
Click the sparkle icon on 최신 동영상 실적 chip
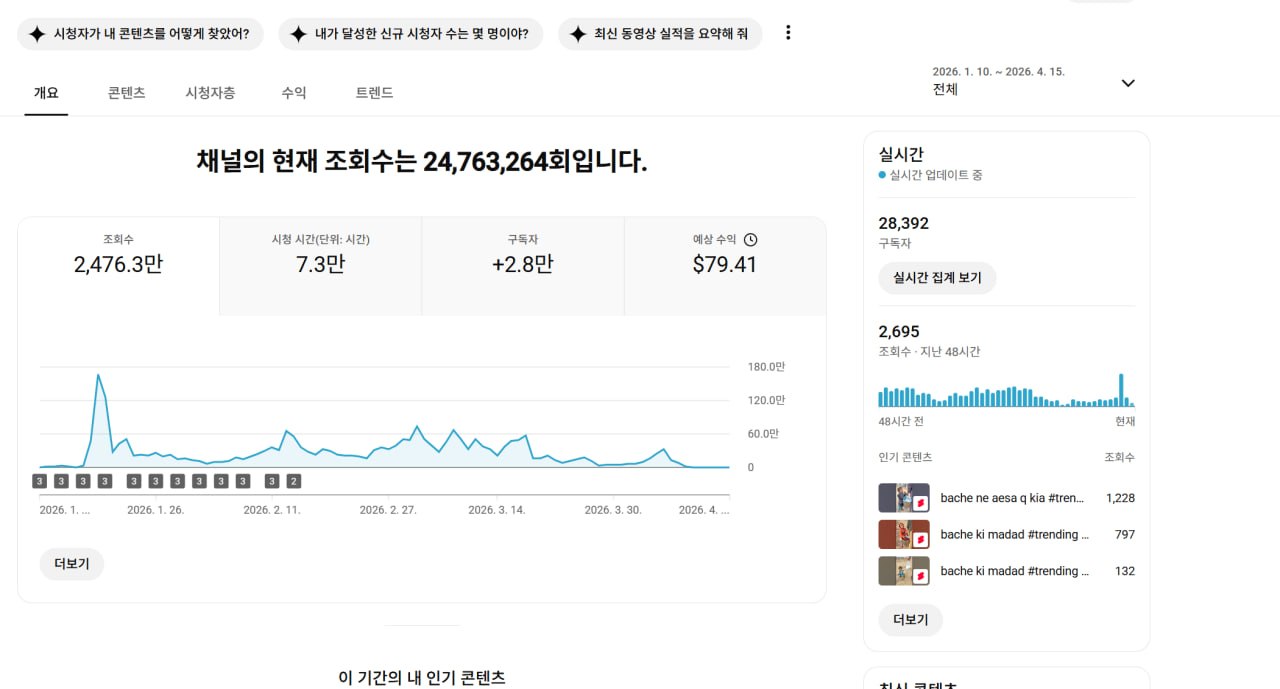(578, 34)
